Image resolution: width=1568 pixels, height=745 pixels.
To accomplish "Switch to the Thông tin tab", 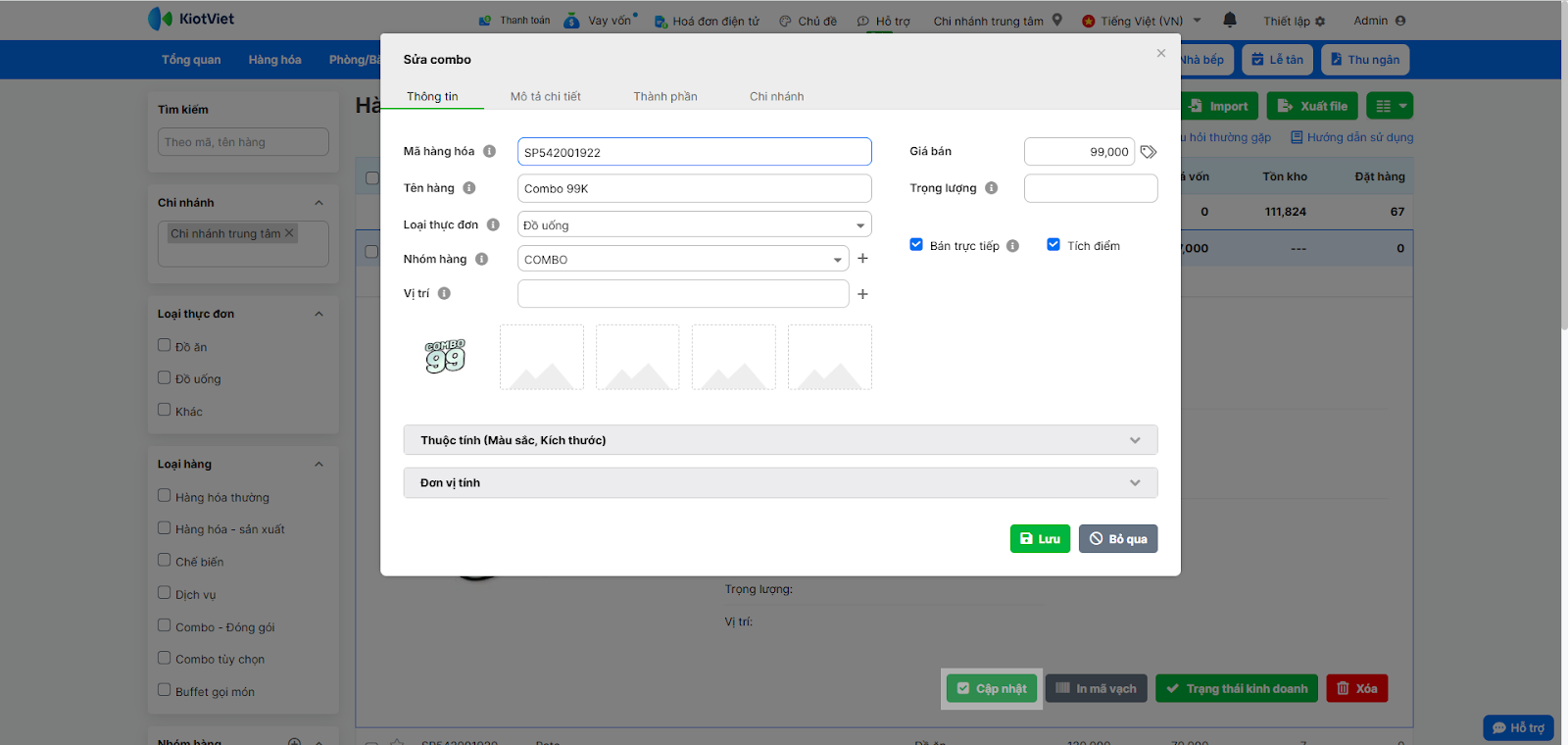I will tap(432, 96).
